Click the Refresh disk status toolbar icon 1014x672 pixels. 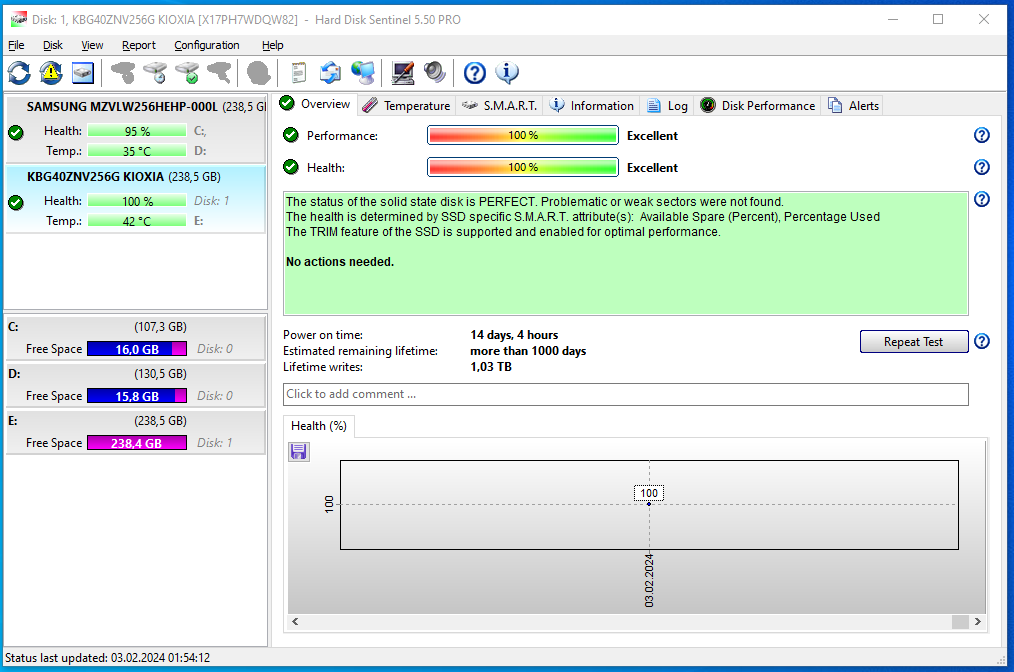(x=19, y=72)
